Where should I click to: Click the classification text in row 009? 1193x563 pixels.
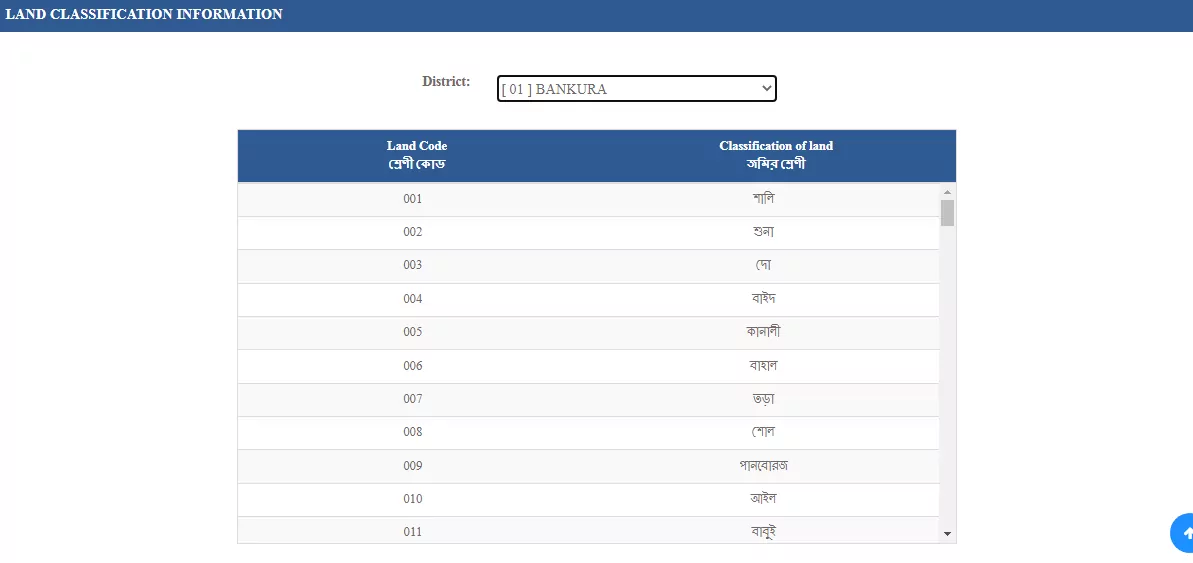tap(764, 466)
